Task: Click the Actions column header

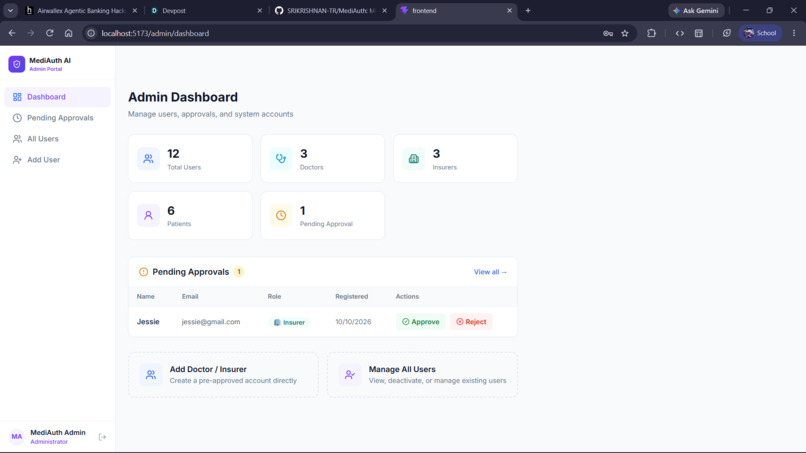Action: coord(407,297)
